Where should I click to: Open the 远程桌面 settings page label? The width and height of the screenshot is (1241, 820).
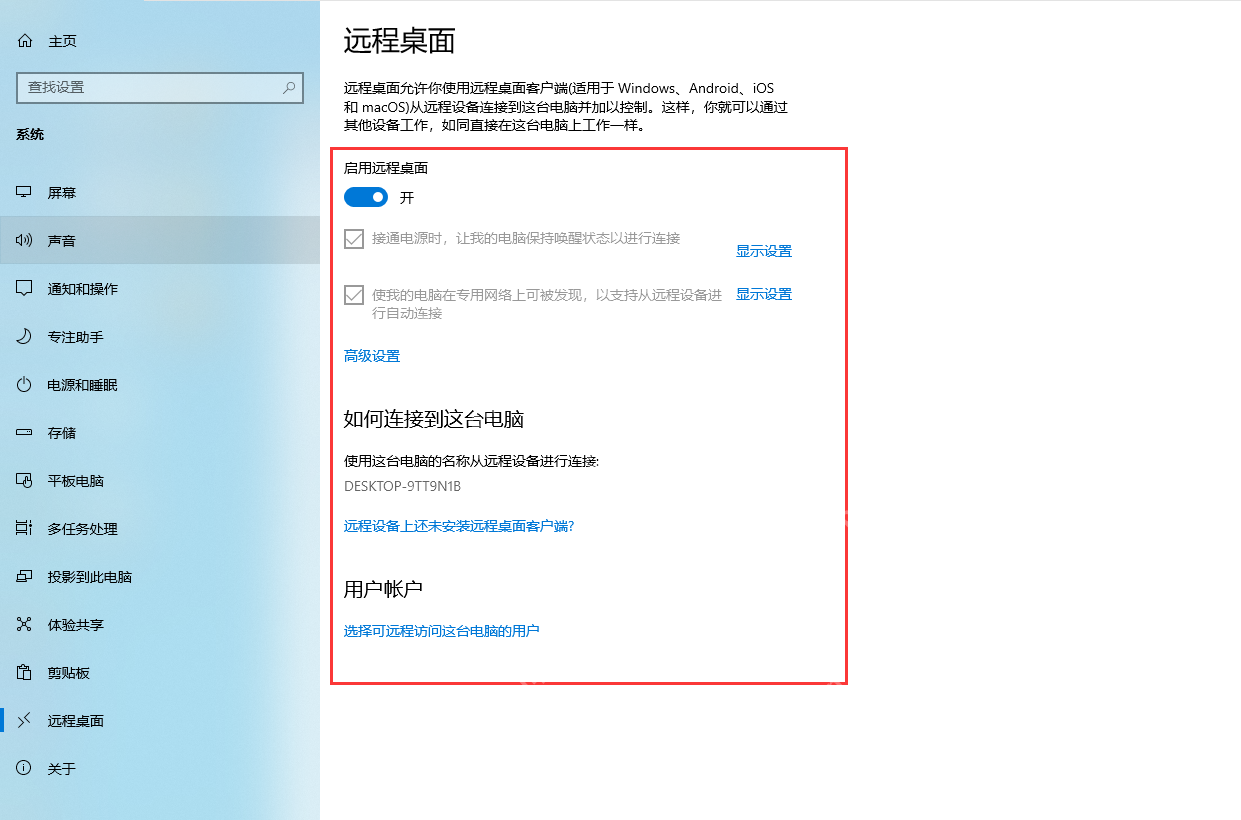[76, 721]
